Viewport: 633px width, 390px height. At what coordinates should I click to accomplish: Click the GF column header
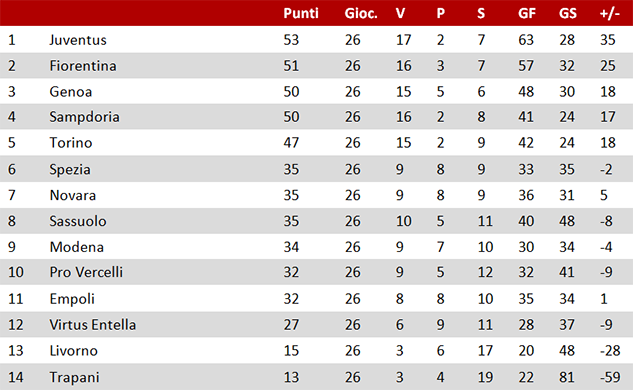(x=527, y=13)
